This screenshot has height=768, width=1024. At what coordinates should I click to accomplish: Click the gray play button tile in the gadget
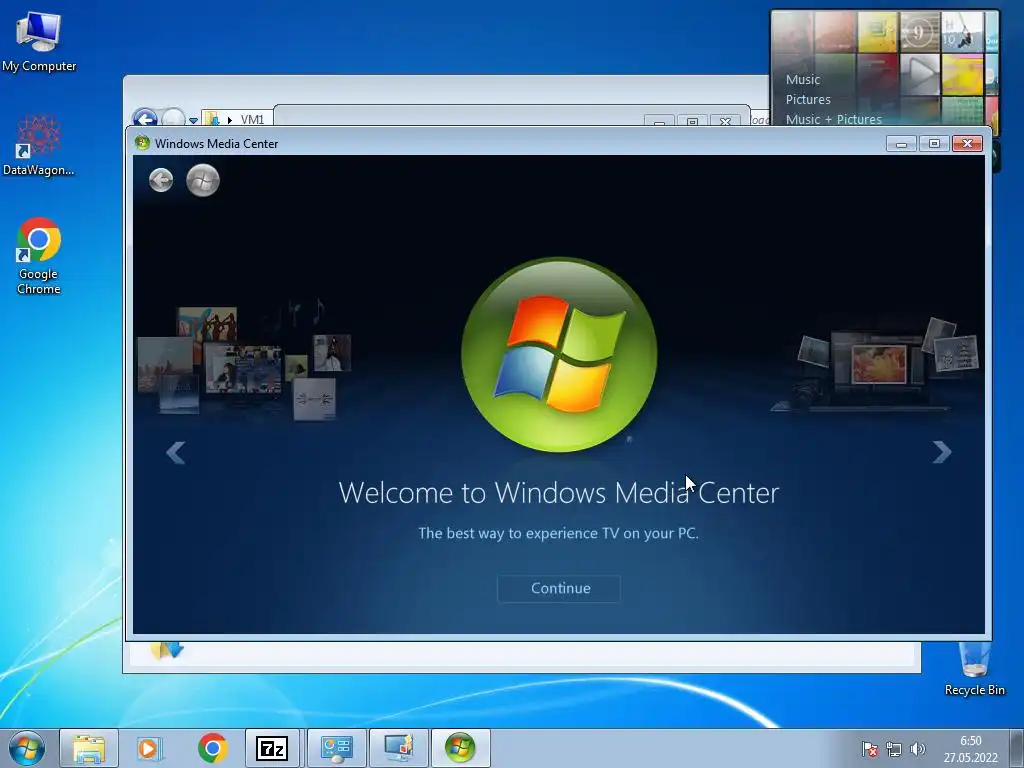tap(920, 74)
